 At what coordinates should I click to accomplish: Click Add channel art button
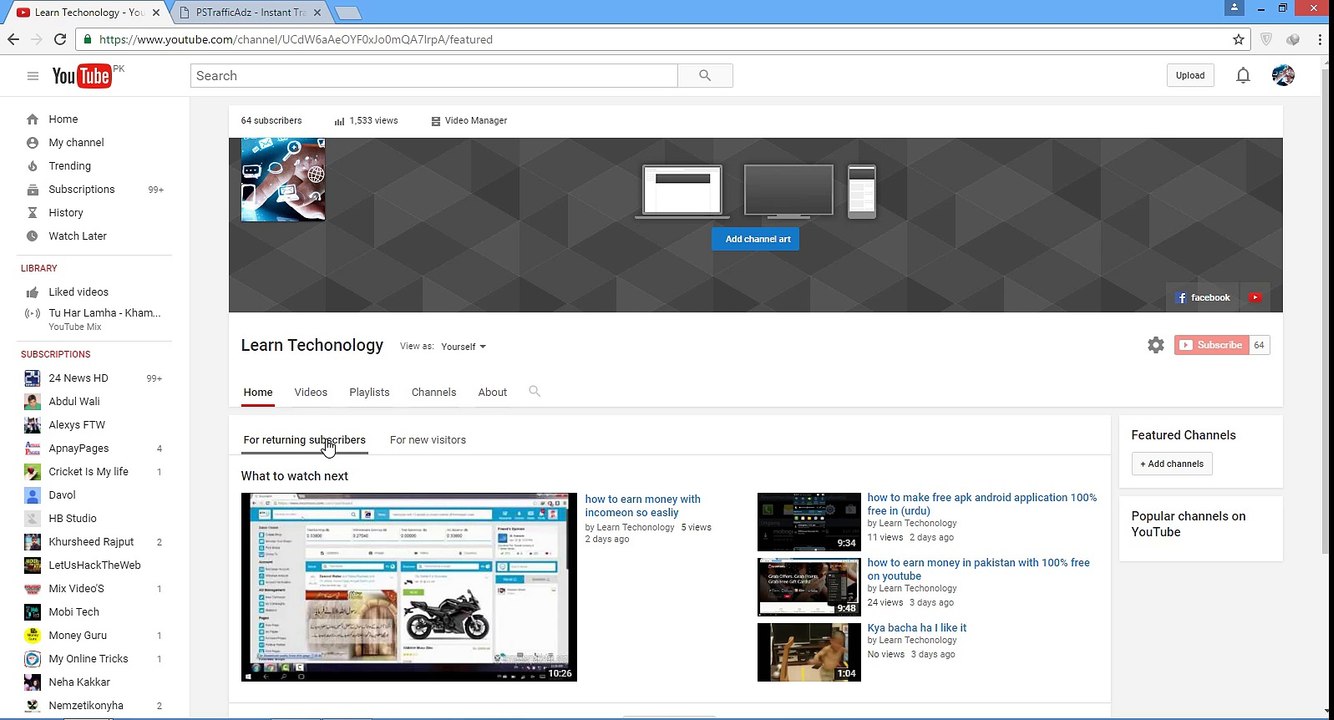pyautogui.click(x=757, y=239)
